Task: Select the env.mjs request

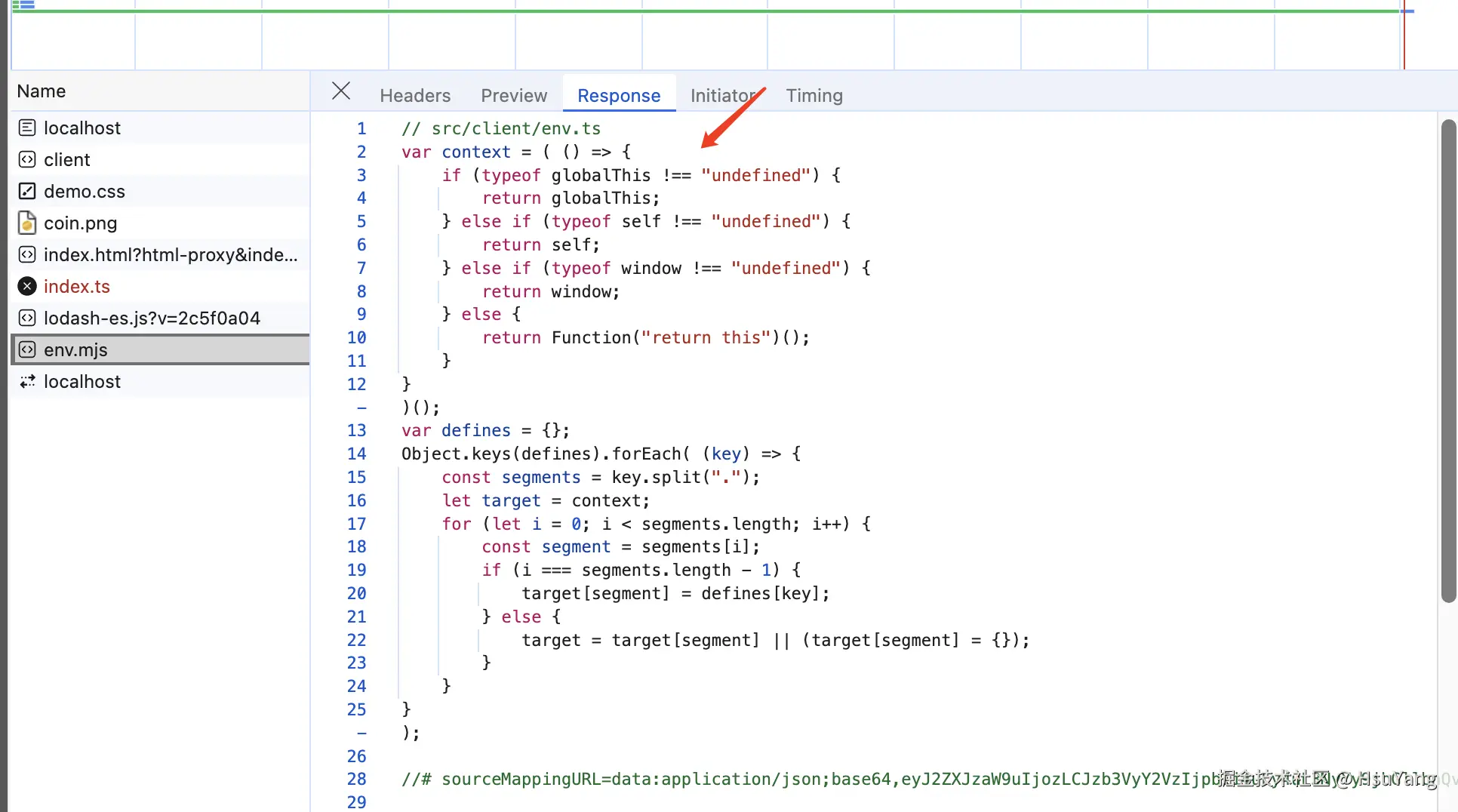Action: tap(160, 349)
